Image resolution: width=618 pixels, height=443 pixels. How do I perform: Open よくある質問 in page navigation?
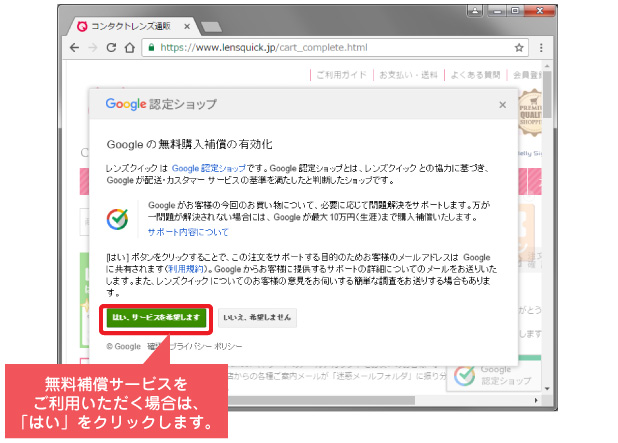coord(475,75)
